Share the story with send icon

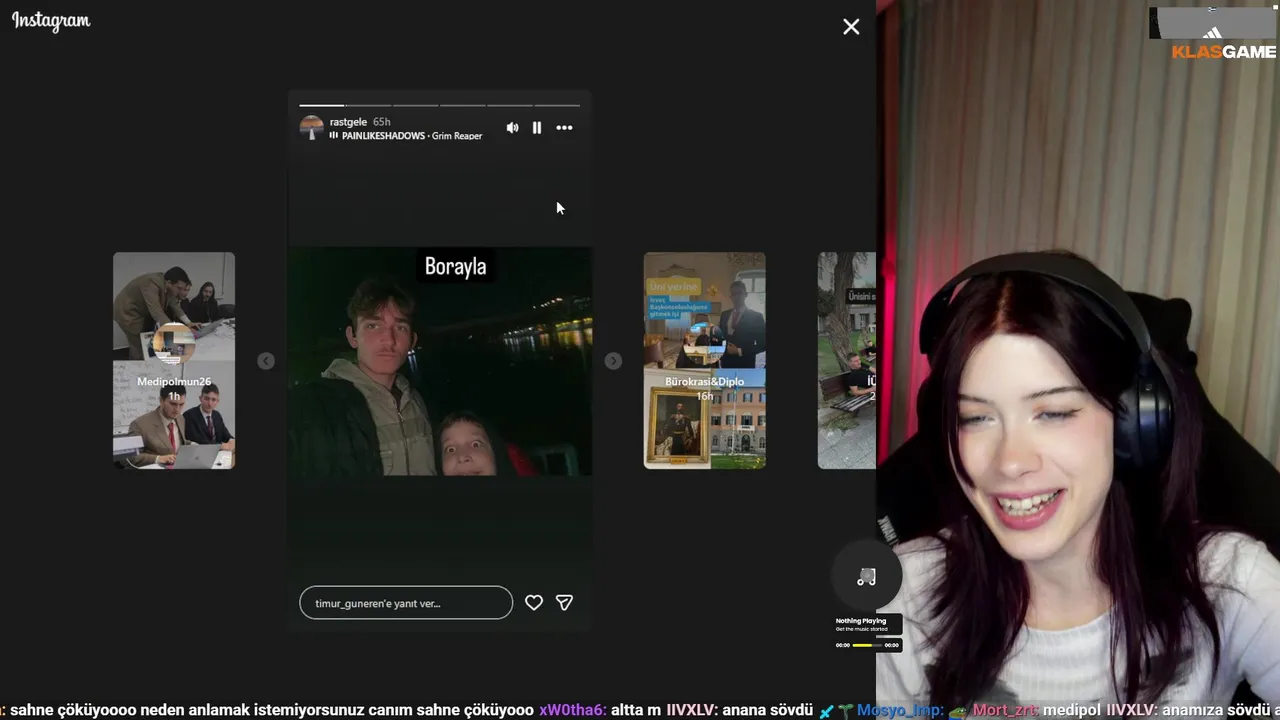pyautogui.click(x=564, y=603)
